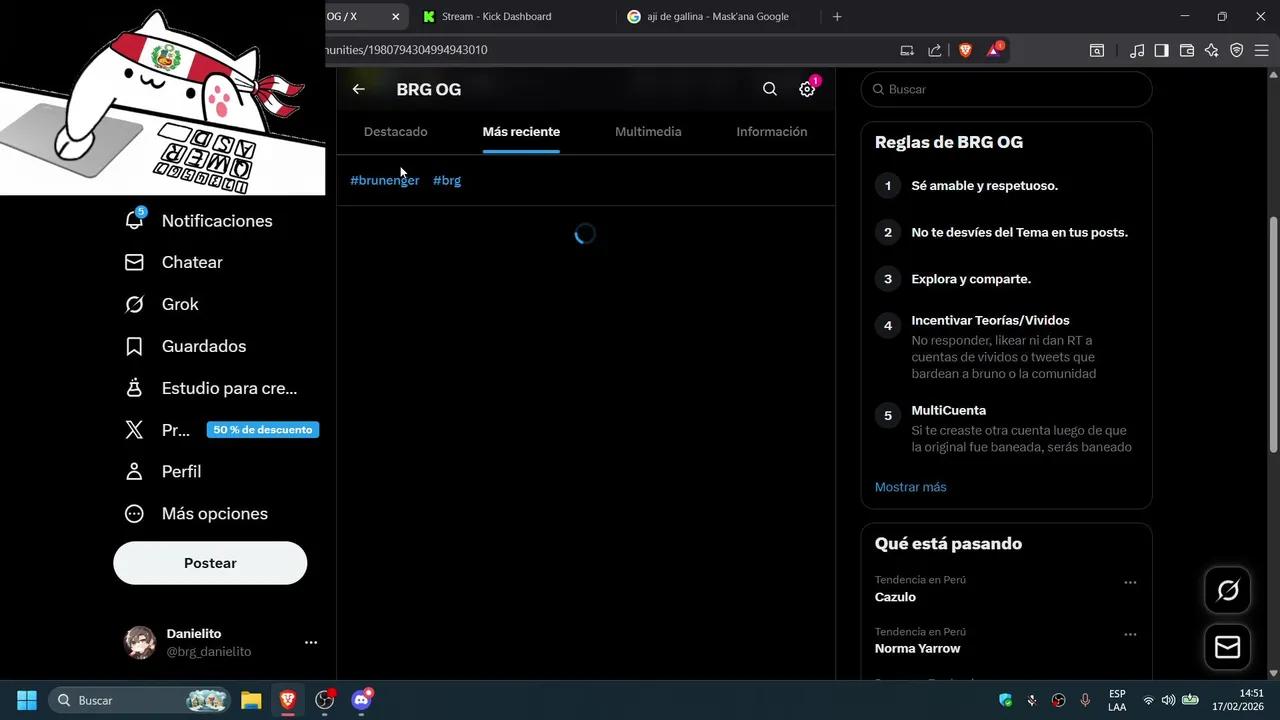Open floating messages envelope button
The image size is (1280, 720).
pyautogui.click(x=1227, y=647)
